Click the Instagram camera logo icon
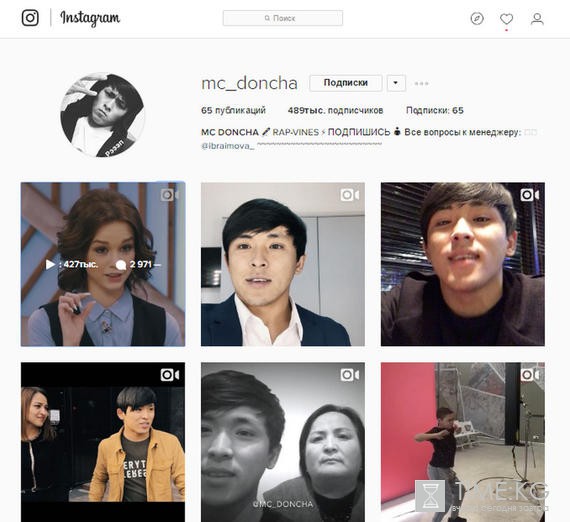This screenshot has width=570, height=522. point(30,18)
